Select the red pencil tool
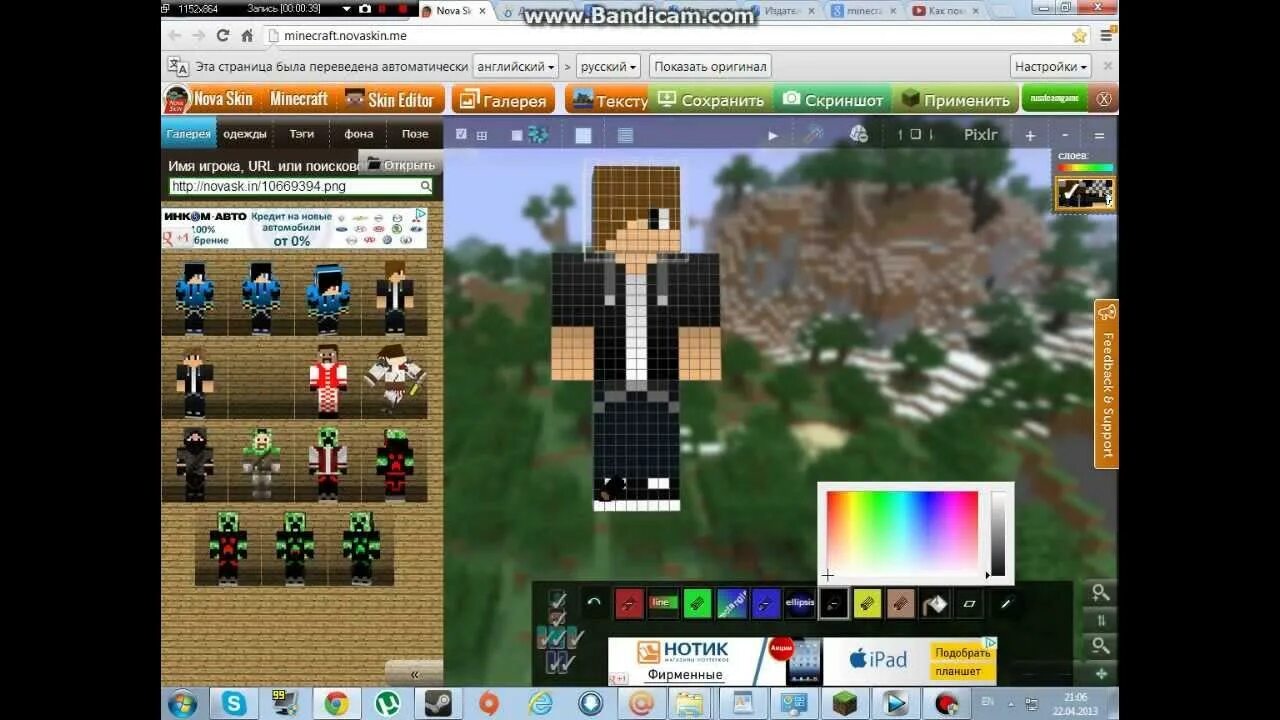The height and width of the screenshot is (720, 1280). (628, 602)
